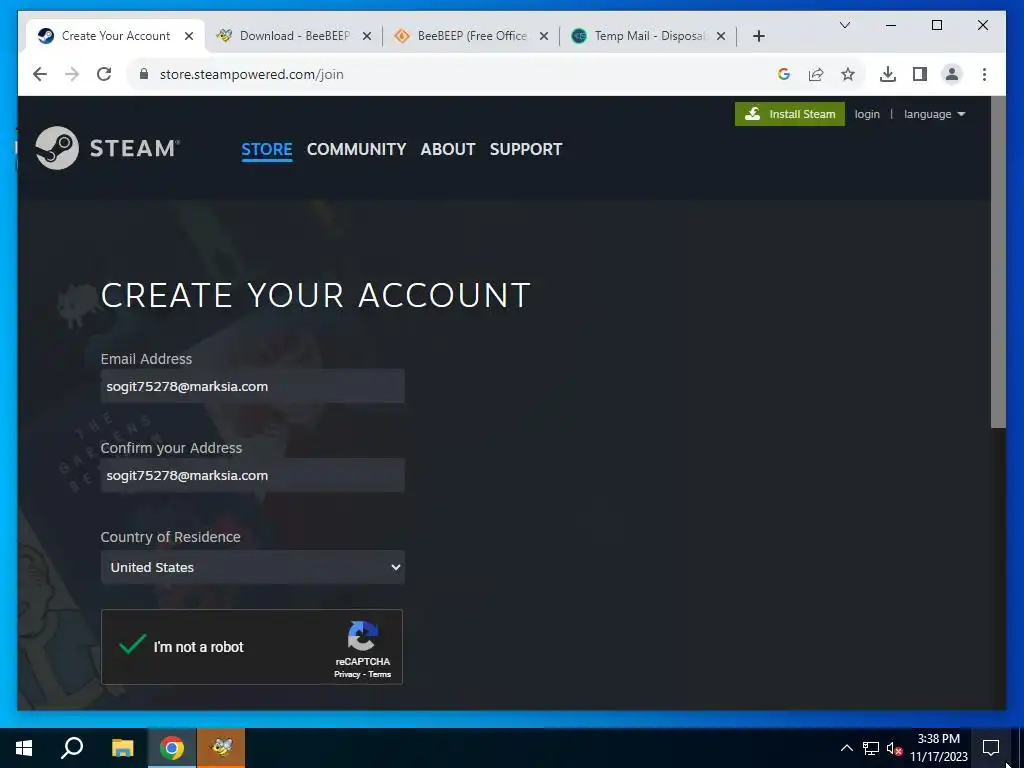Click the Google icon in address bar
The width and height of the screenshot is (1024, 768).
[x=784, y=74]
